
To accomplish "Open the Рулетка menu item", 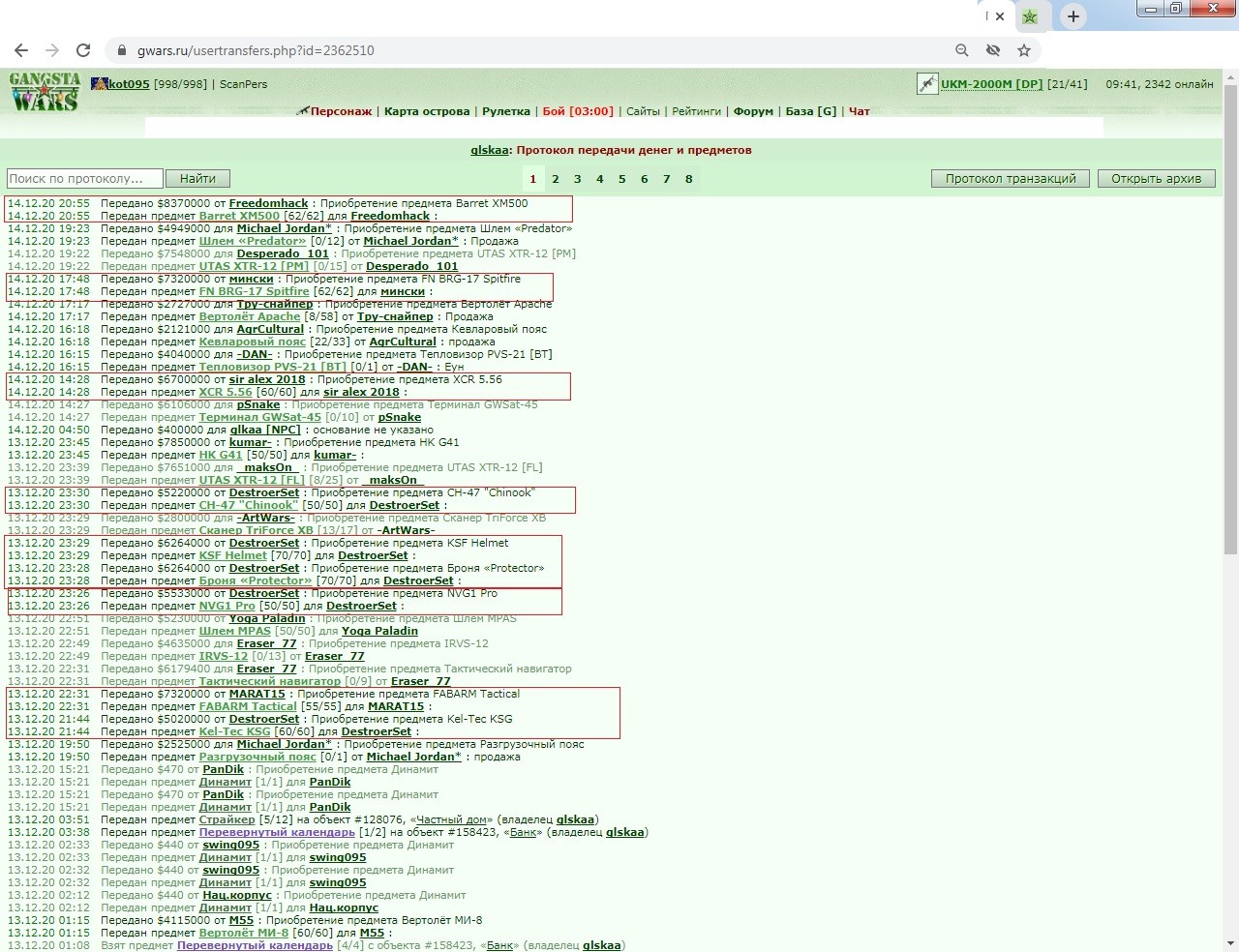I will click(506, 111).
